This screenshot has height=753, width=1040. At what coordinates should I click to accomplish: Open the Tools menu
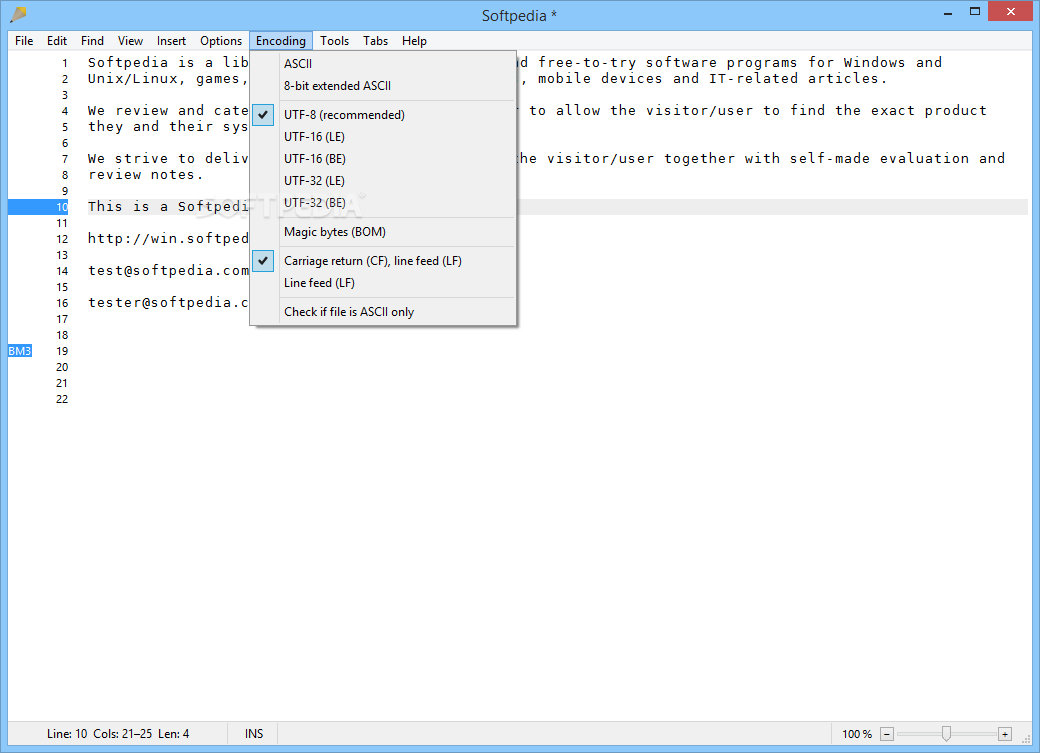334,41
